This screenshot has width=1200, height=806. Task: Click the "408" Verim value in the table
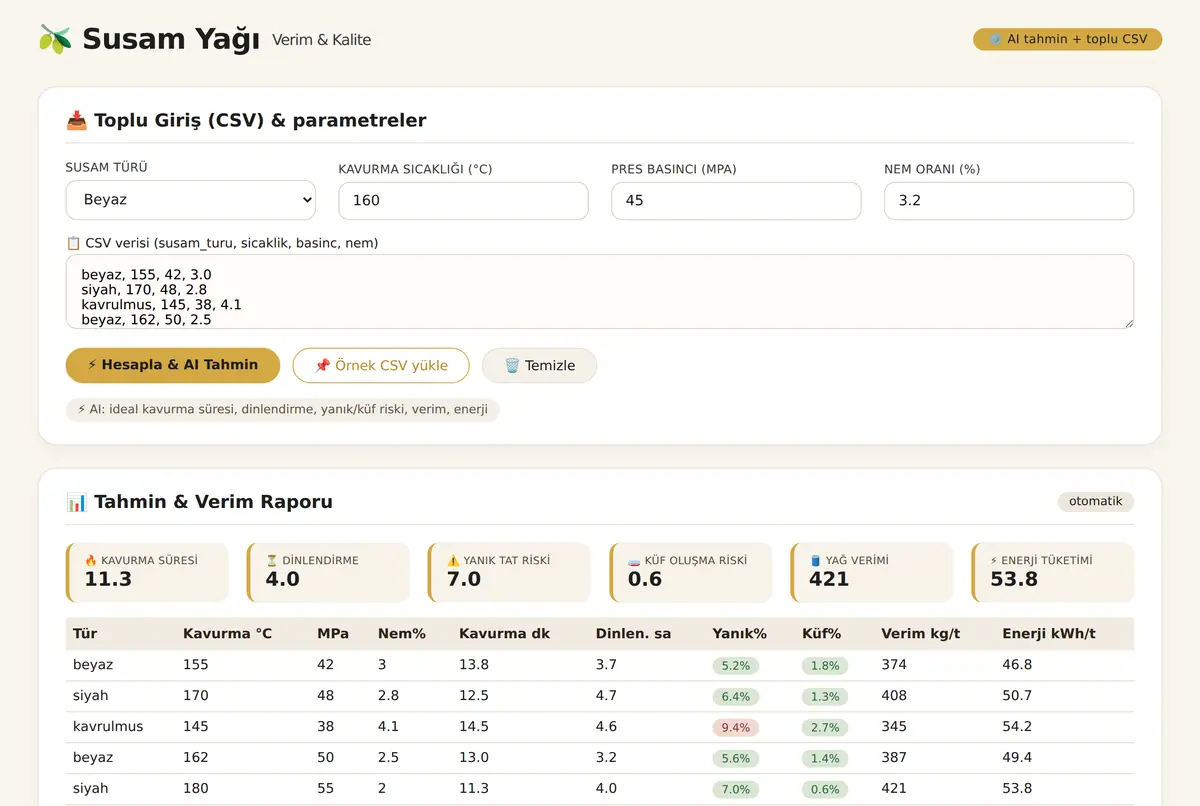point(894,696)
